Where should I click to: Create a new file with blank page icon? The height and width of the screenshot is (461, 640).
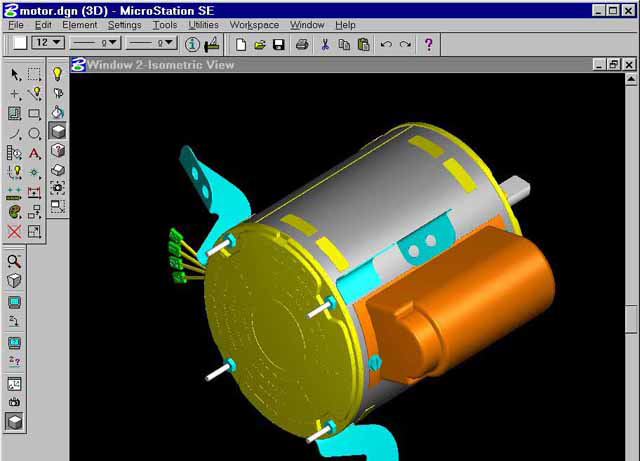(x=241, y=44)
